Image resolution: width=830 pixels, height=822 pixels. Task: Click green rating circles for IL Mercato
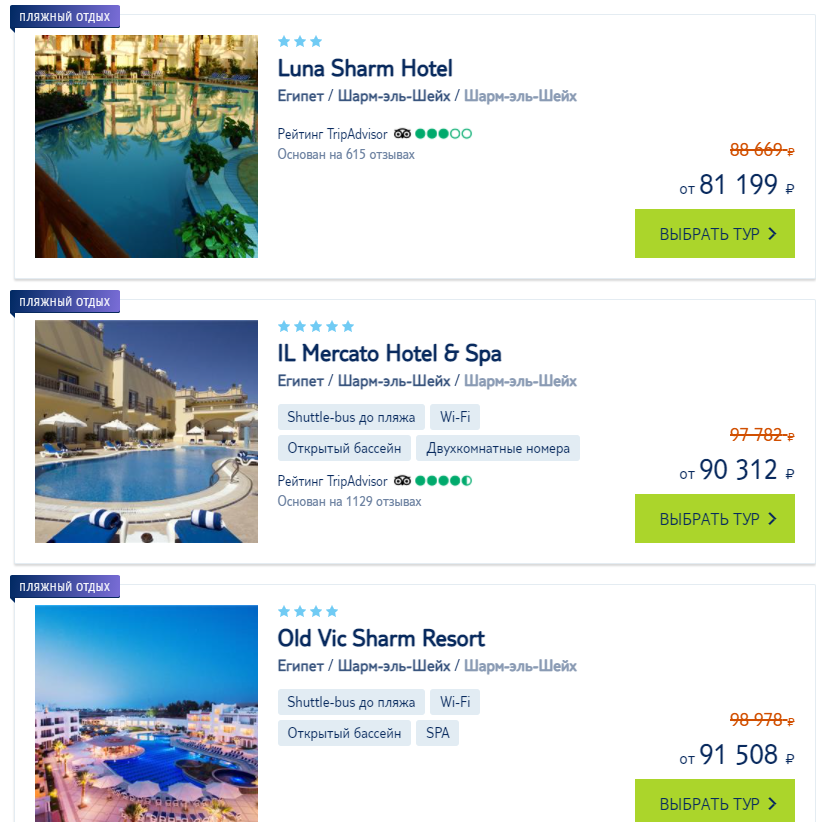(443, 481)
